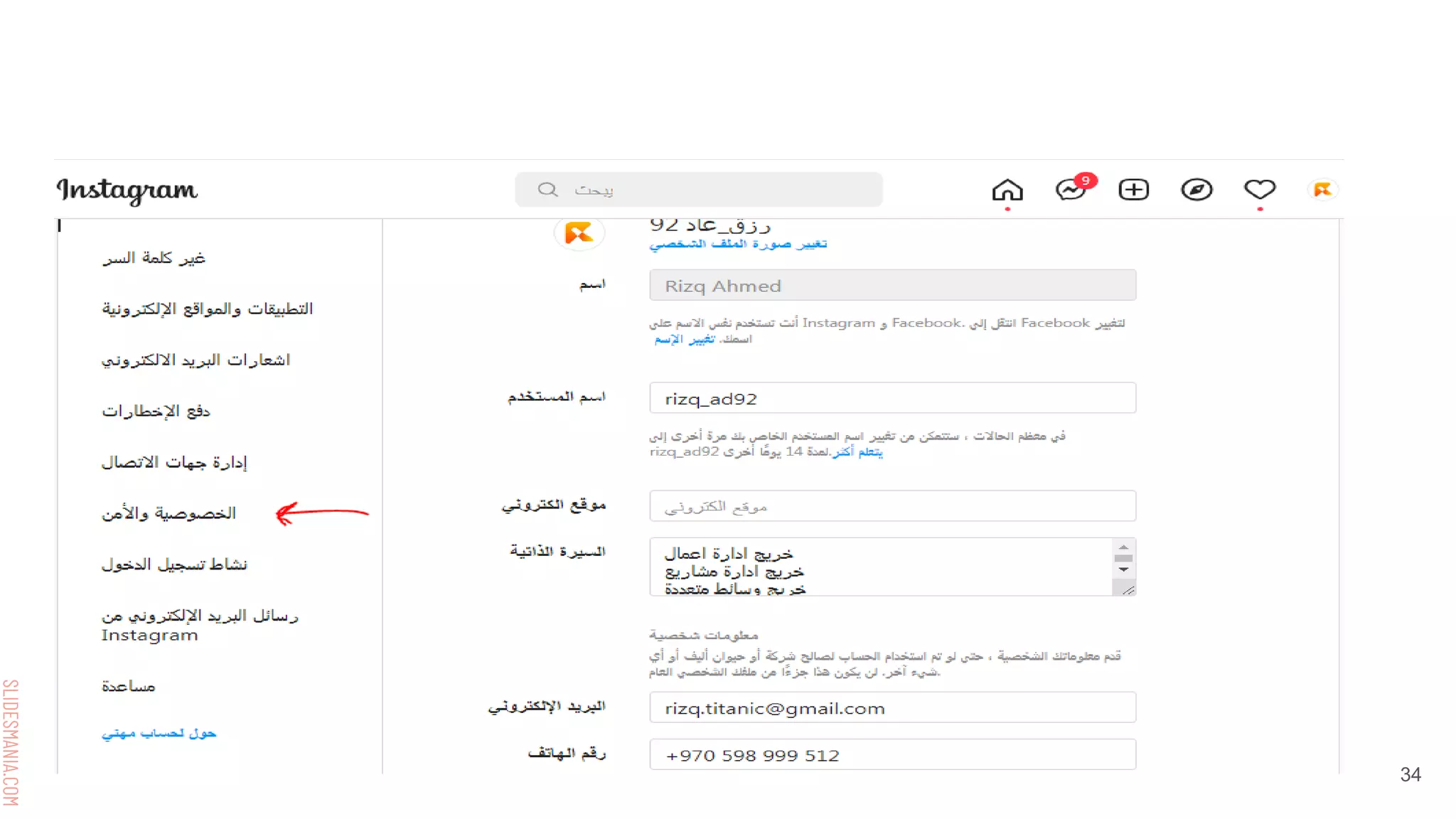This screenshot has height=819, width=1456.
Task: Click professional account link at sidebar bottom
Action: coord(159,733)
